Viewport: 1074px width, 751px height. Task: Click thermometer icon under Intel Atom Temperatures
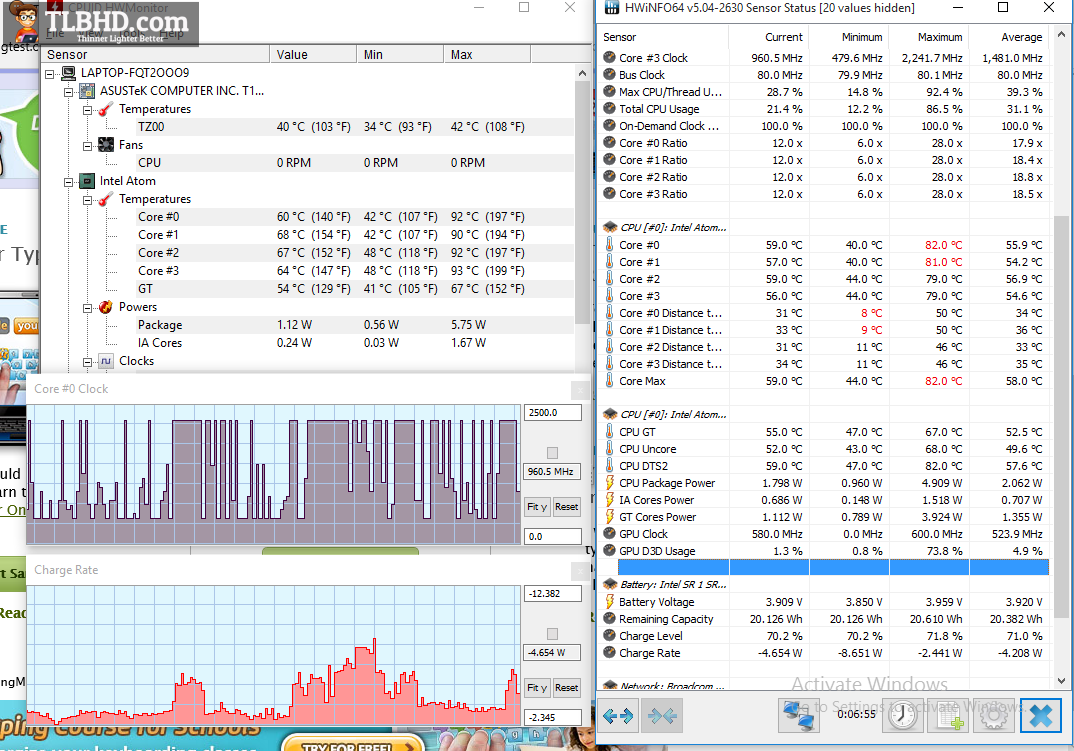(x=105, y=199)
